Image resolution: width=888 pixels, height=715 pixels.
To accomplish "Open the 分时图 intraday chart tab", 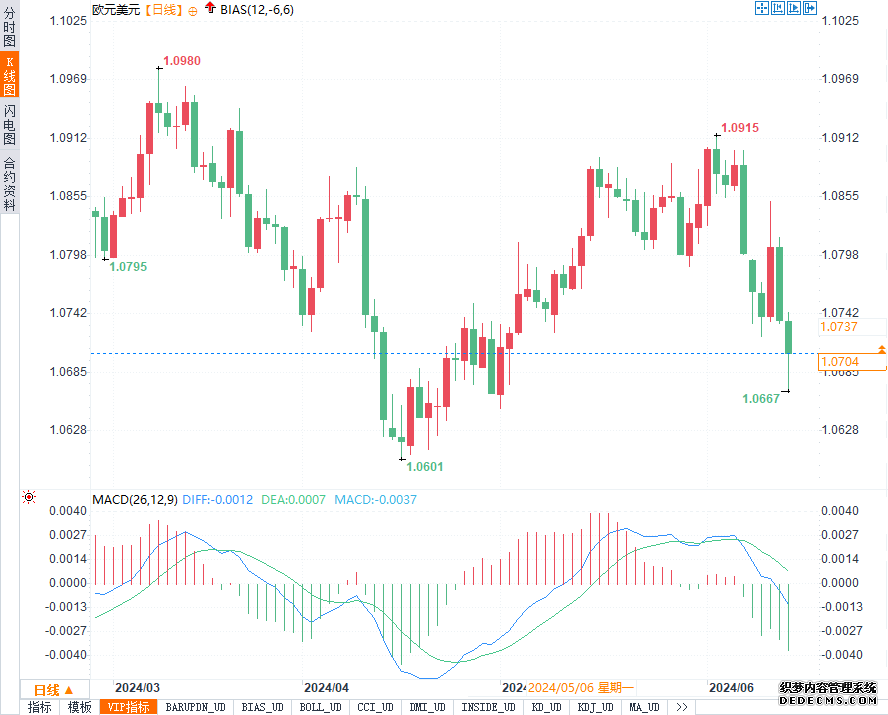I will tap(10, 27).
